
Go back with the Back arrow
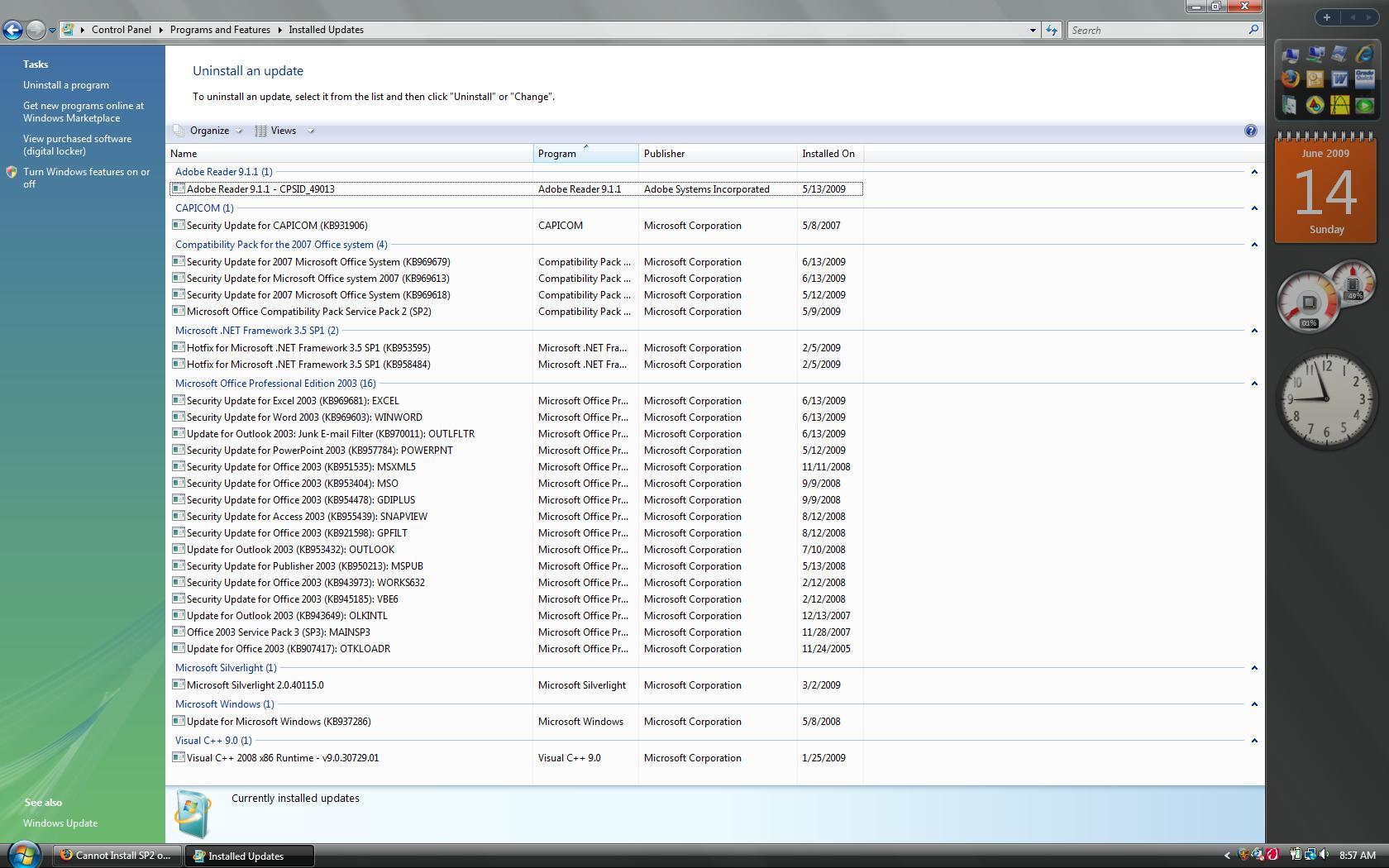[12, 30]
